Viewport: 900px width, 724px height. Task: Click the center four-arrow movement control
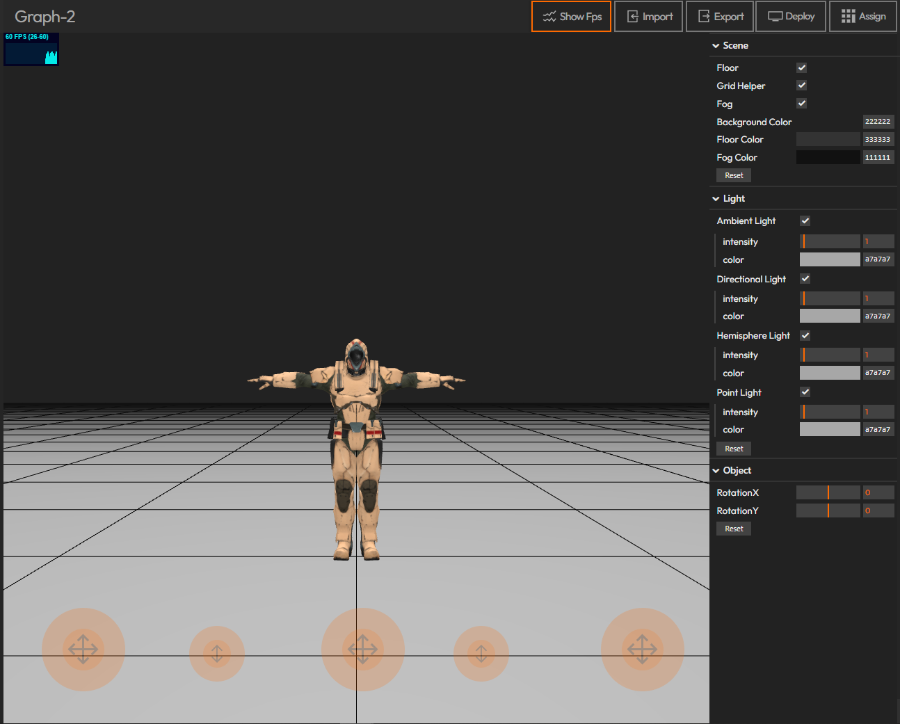coord(363,649)
